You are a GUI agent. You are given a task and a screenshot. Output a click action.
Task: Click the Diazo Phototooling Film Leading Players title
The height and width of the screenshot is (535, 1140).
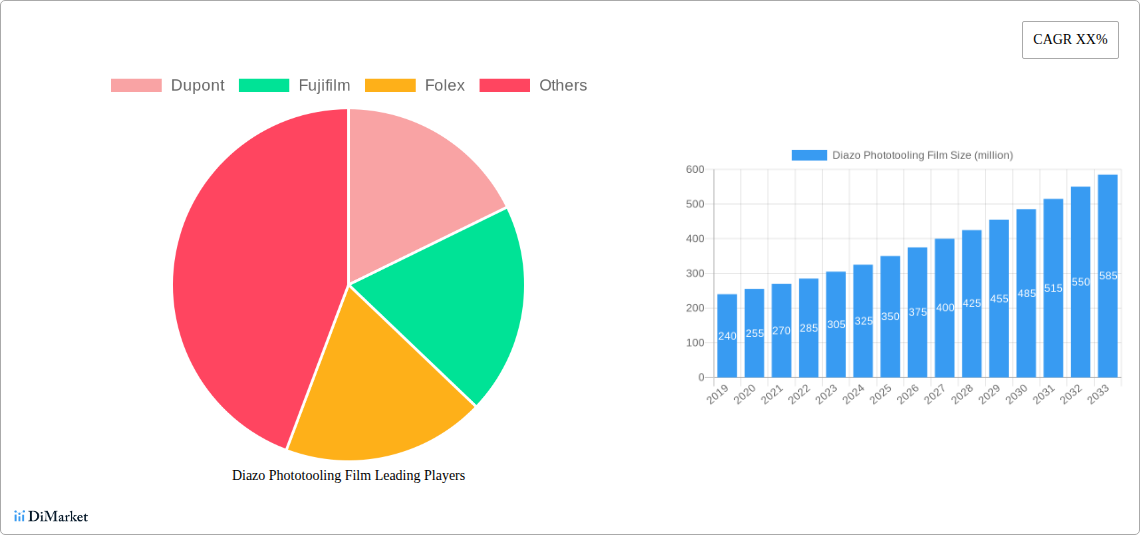(x=348, y=476)
